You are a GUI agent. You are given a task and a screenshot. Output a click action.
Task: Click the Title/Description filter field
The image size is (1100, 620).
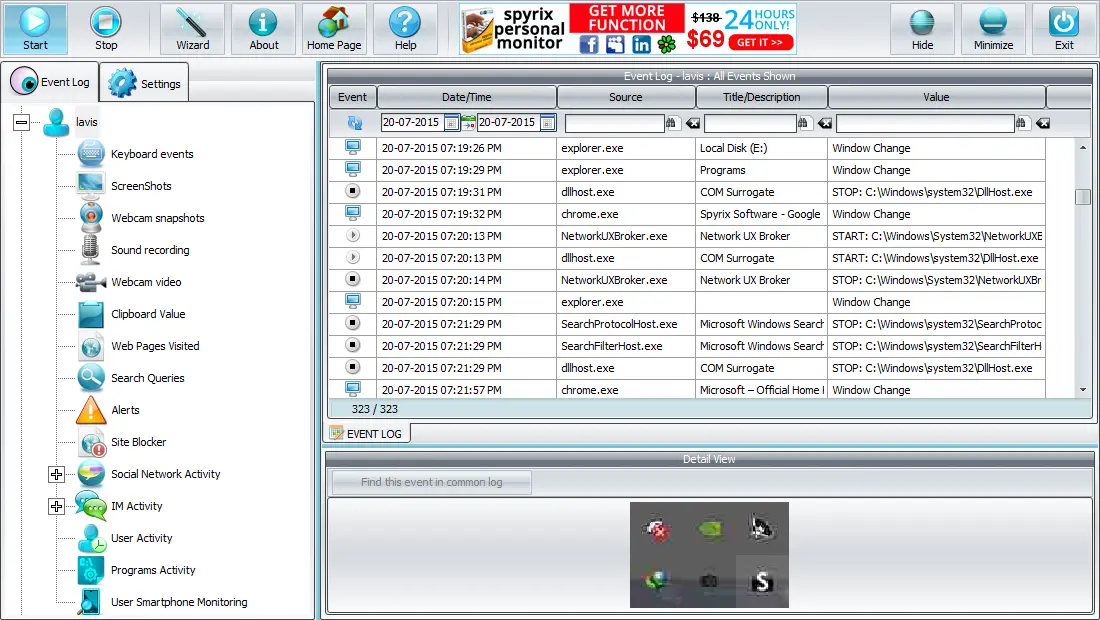750,123
